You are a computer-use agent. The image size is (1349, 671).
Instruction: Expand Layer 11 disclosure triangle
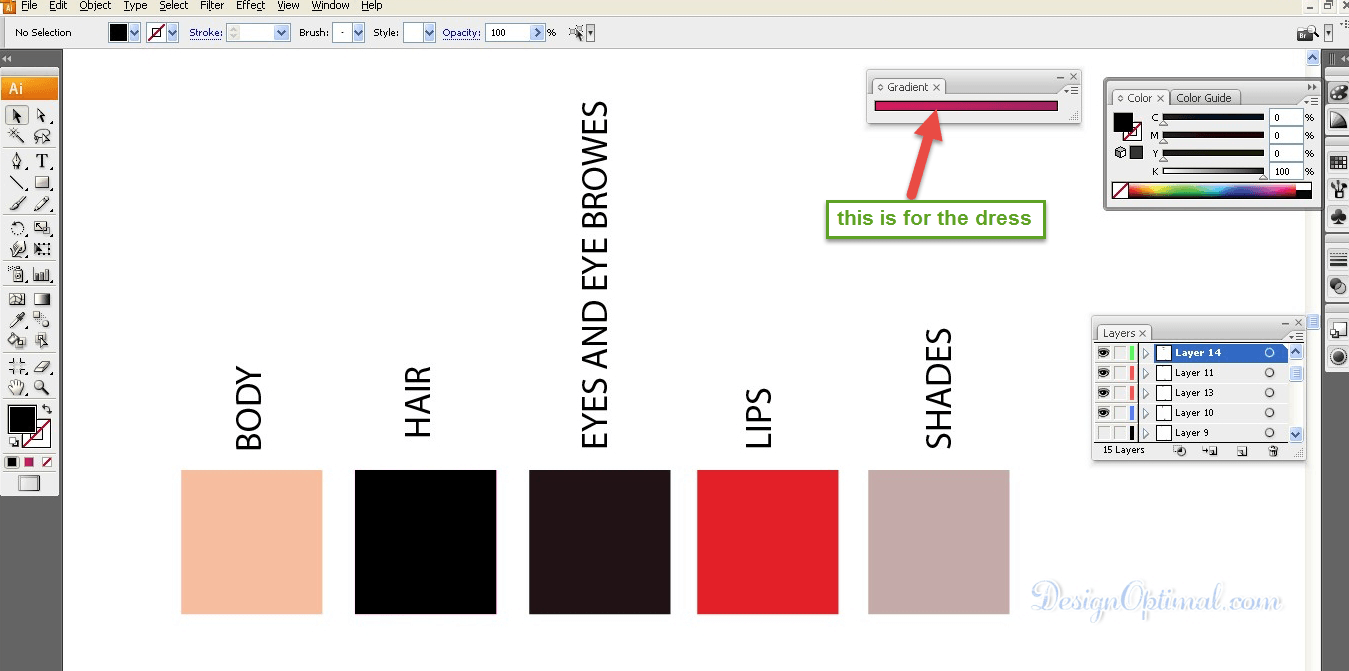coord(1146,373)
